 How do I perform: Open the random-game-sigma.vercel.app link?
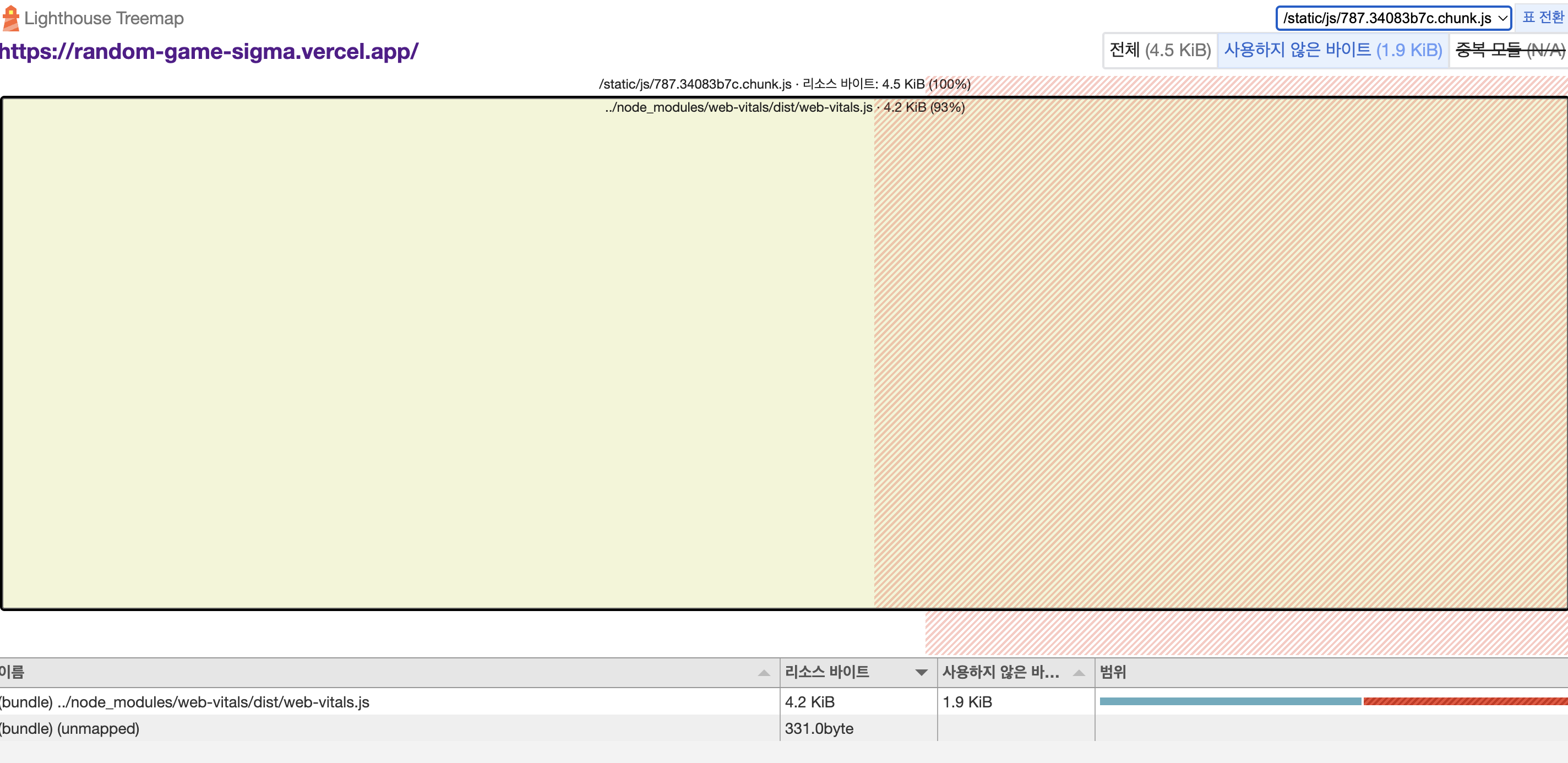pyautogui.click(x=209, y=51)
